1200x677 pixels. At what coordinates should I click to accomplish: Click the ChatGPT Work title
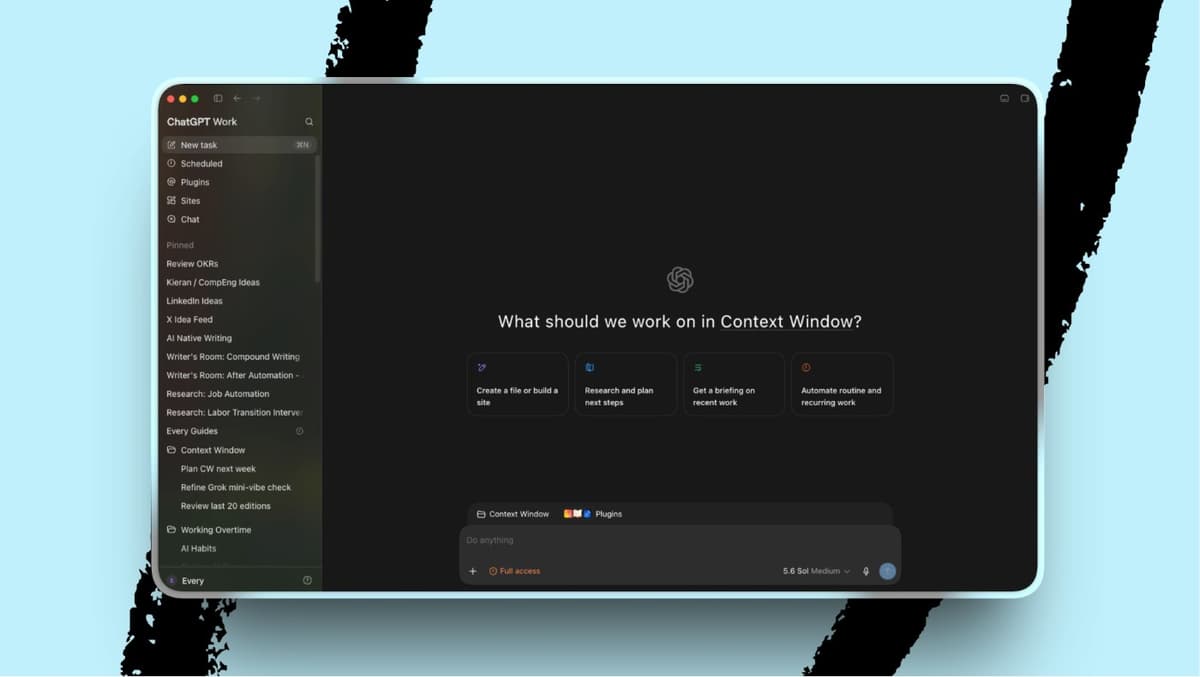[x=202, y=122]
